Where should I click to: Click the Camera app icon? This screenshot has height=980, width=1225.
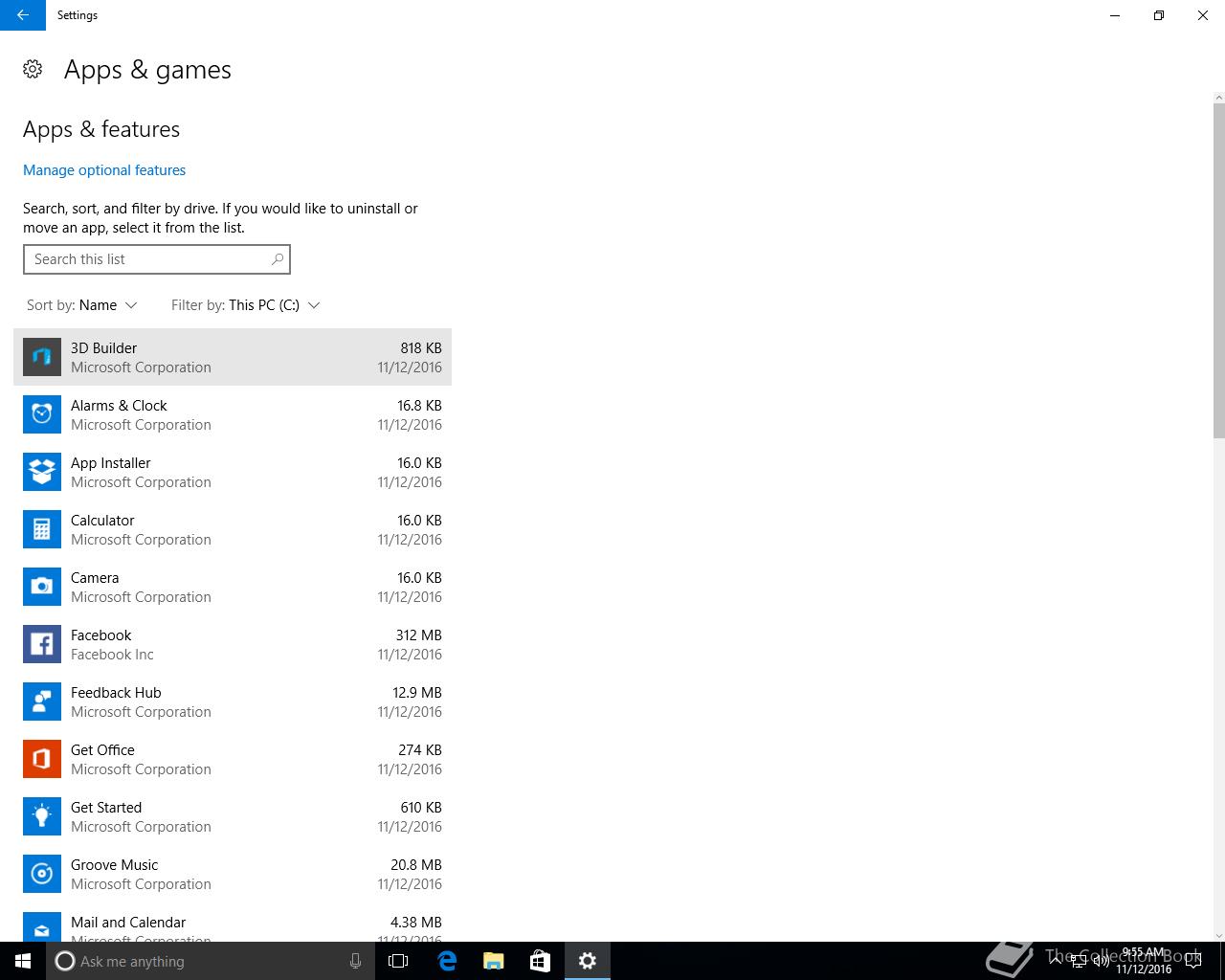[42, 587]
